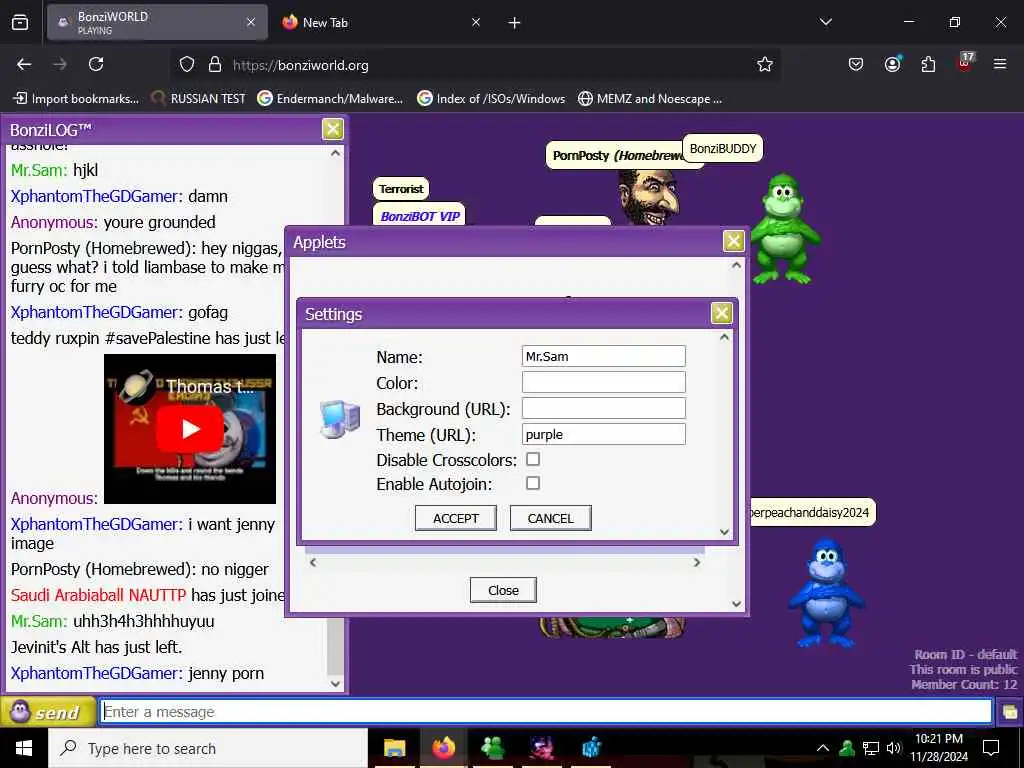
Task: Click the yellow icon right of message box
Action: pos(1010,712)
